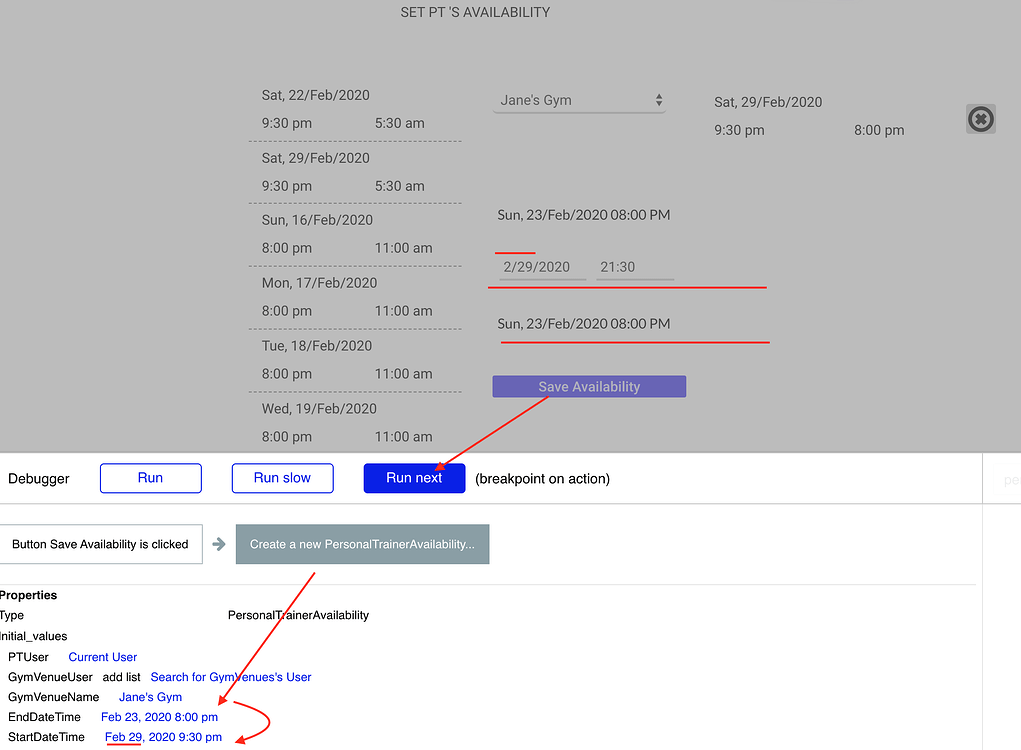
Task: Open the Jane's Gym GymVenueName value
Action: [x=150, y=697]
